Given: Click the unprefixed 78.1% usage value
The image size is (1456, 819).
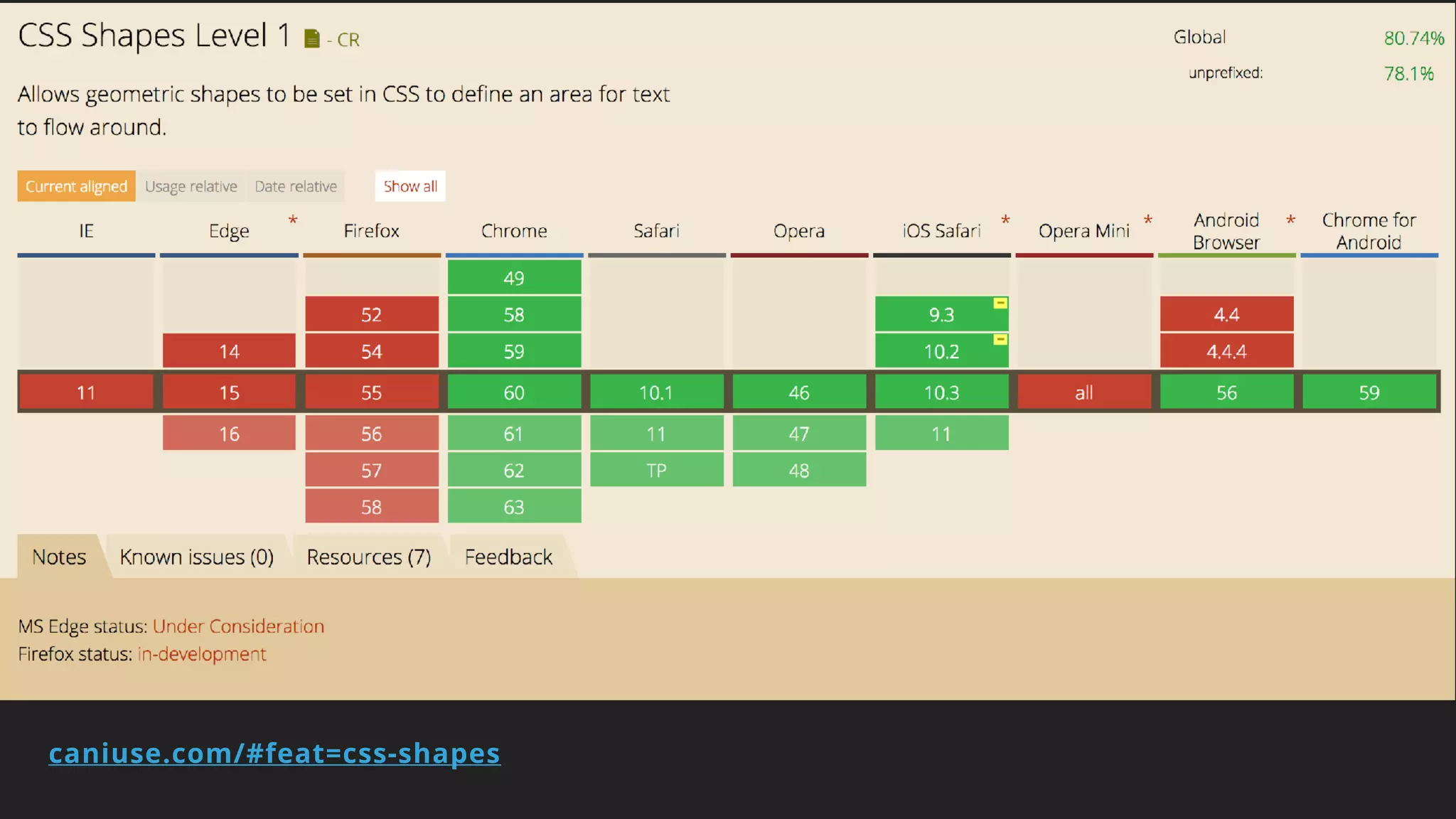Looking at the screenshot, I should pyautogui.click(x=1408, y=73).
